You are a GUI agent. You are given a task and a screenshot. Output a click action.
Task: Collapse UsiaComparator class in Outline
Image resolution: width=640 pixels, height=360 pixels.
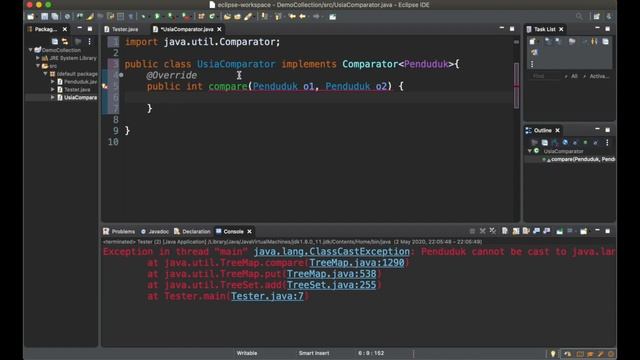530,151
